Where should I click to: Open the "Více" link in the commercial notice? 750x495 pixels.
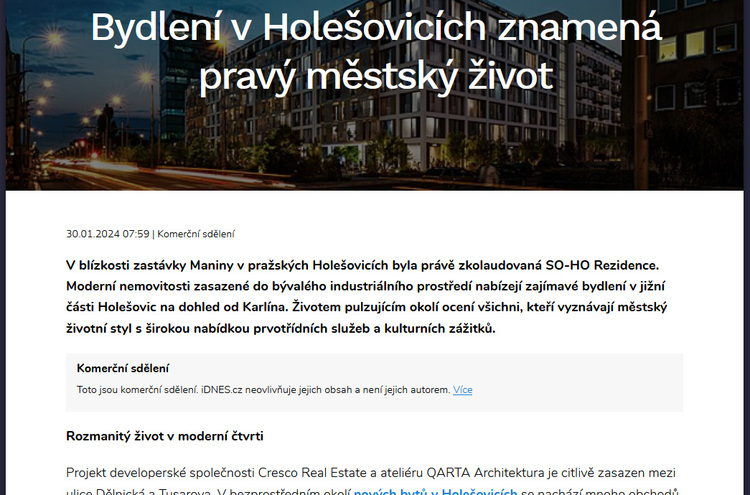coord(462,390)
